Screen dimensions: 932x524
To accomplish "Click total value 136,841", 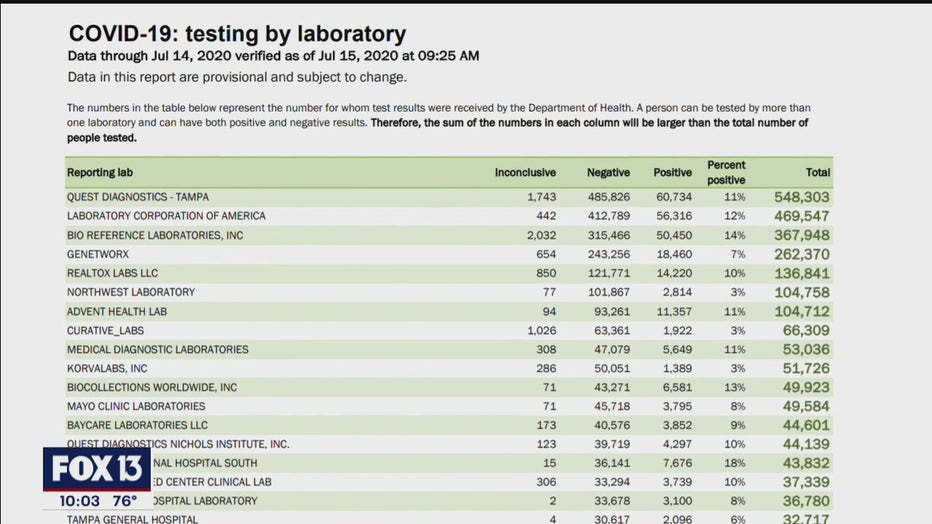I will [x=801, y=273].
